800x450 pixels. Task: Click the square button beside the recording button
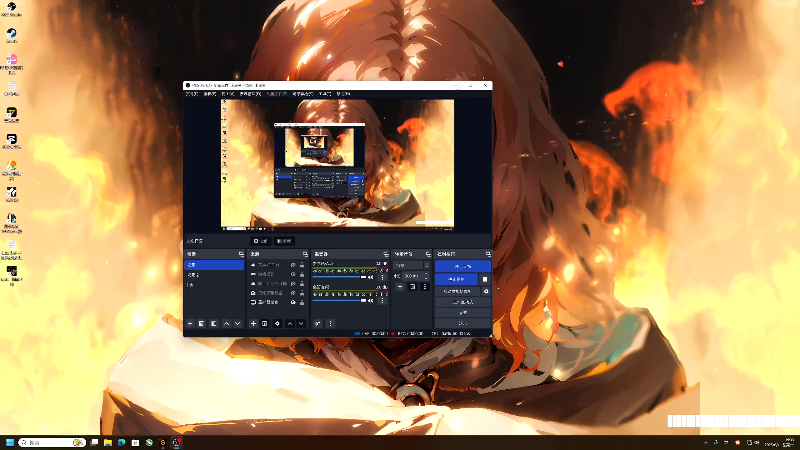pos(485,279)
